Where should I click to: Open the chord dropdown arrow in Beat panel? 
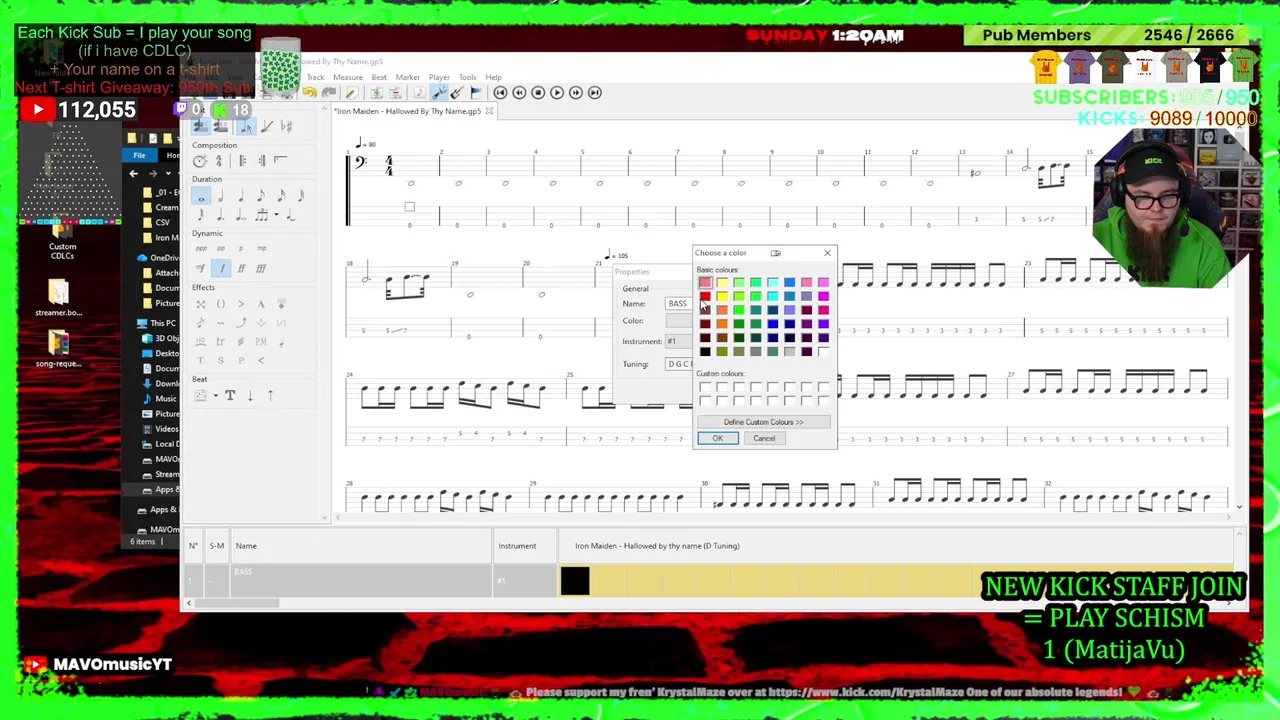pyautogui.click(x=216, y=396)
